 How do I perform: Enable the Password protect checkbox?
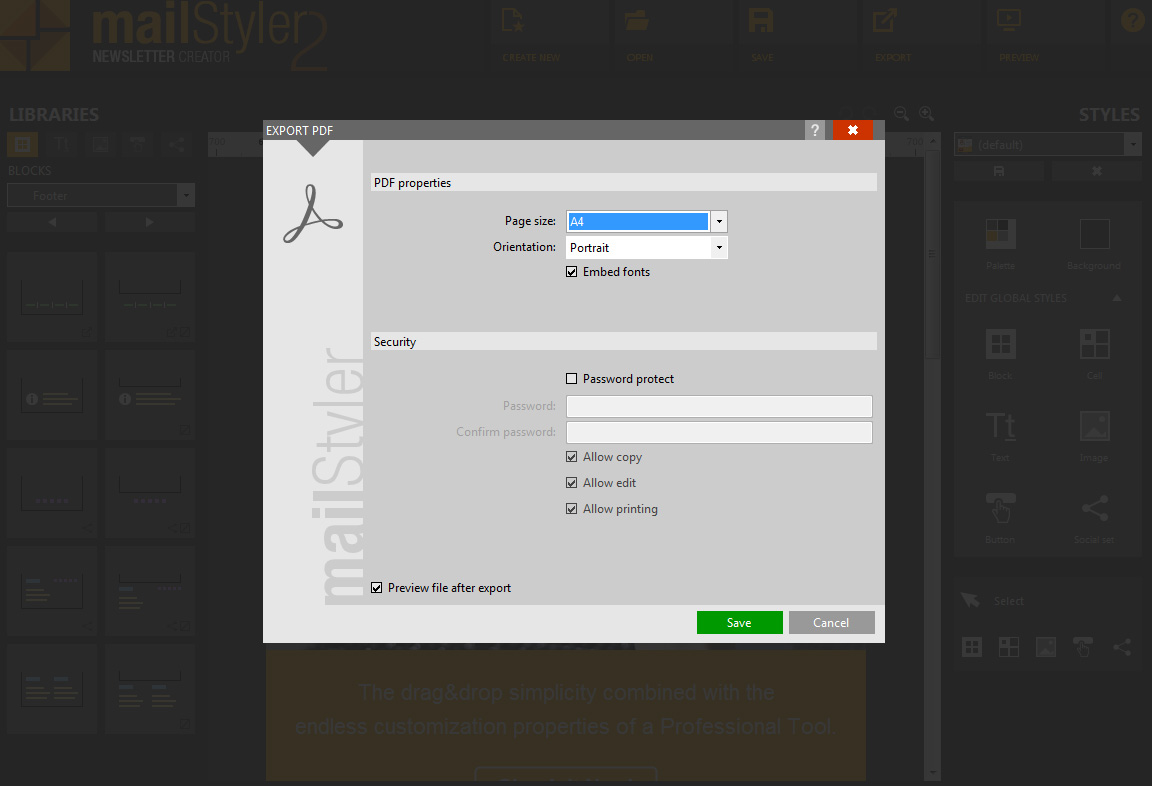572,379
